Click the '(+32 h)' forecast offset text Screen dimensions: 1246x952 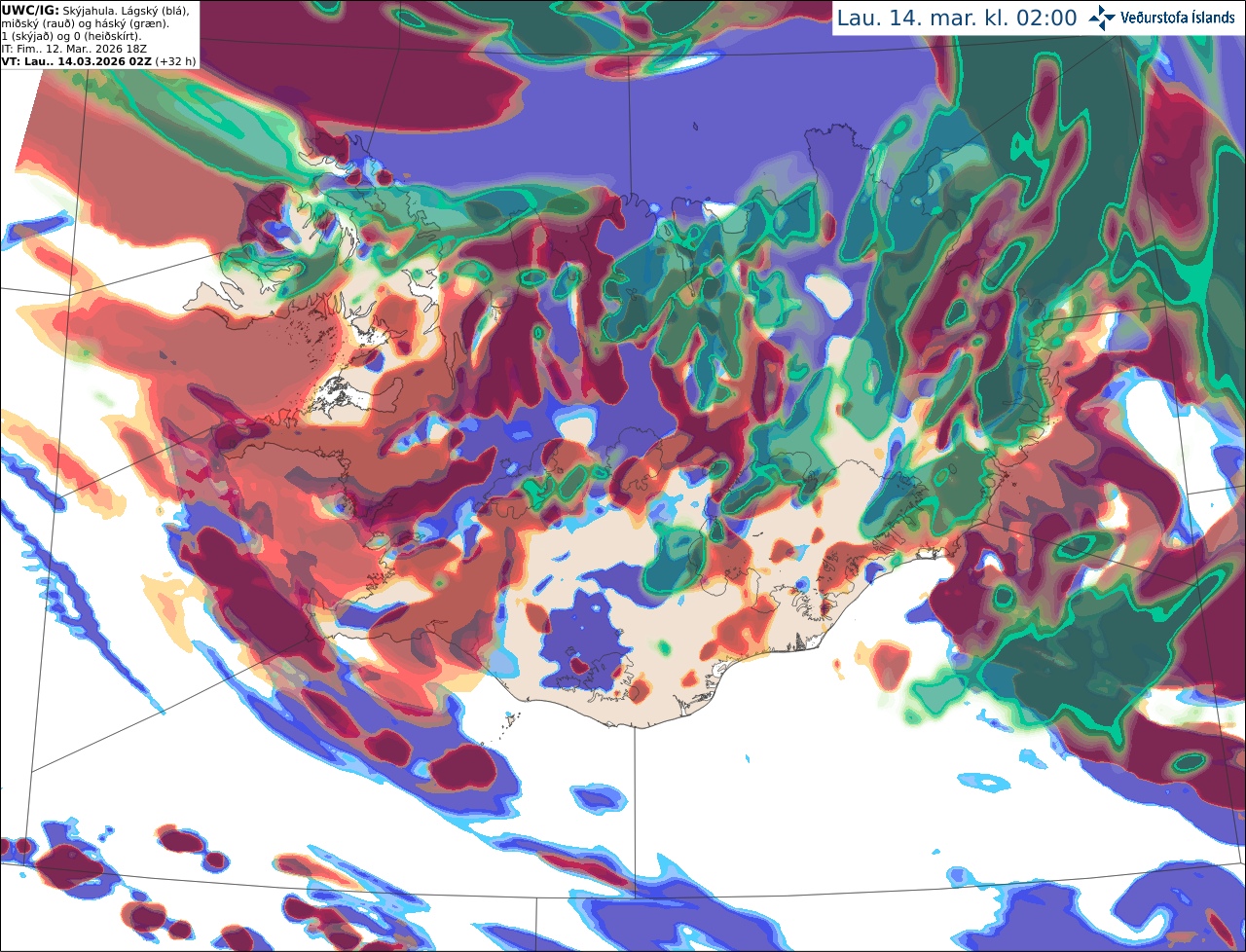click(175, 61)
